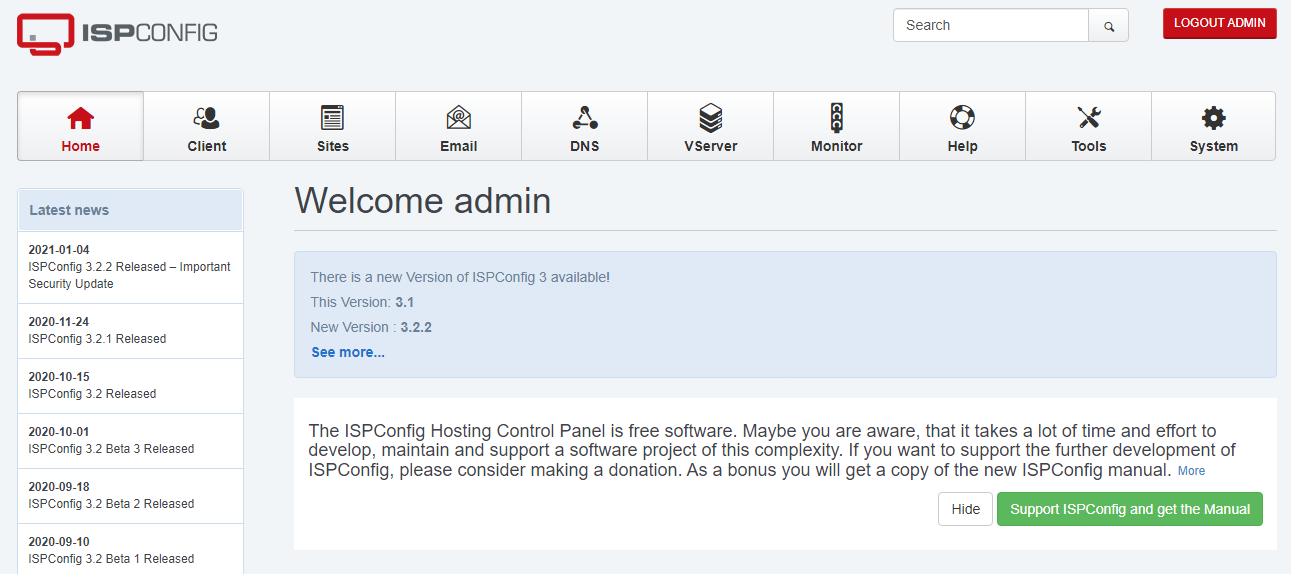This screenshot has height=574, width=1291.
Task: Click the Help lifebuoy icon
Action: (x=962, y=118)
